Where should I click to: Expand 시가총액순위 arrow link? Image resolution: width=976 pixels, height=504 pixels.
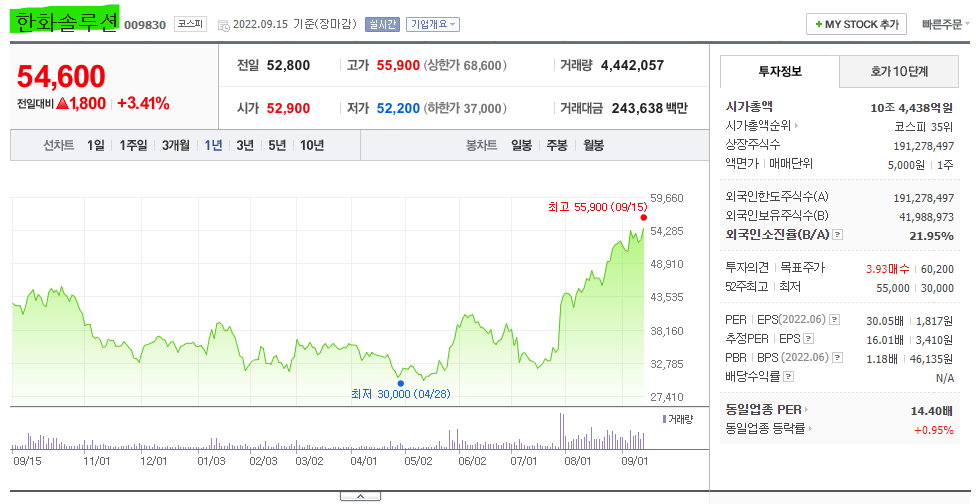point(762,125)
